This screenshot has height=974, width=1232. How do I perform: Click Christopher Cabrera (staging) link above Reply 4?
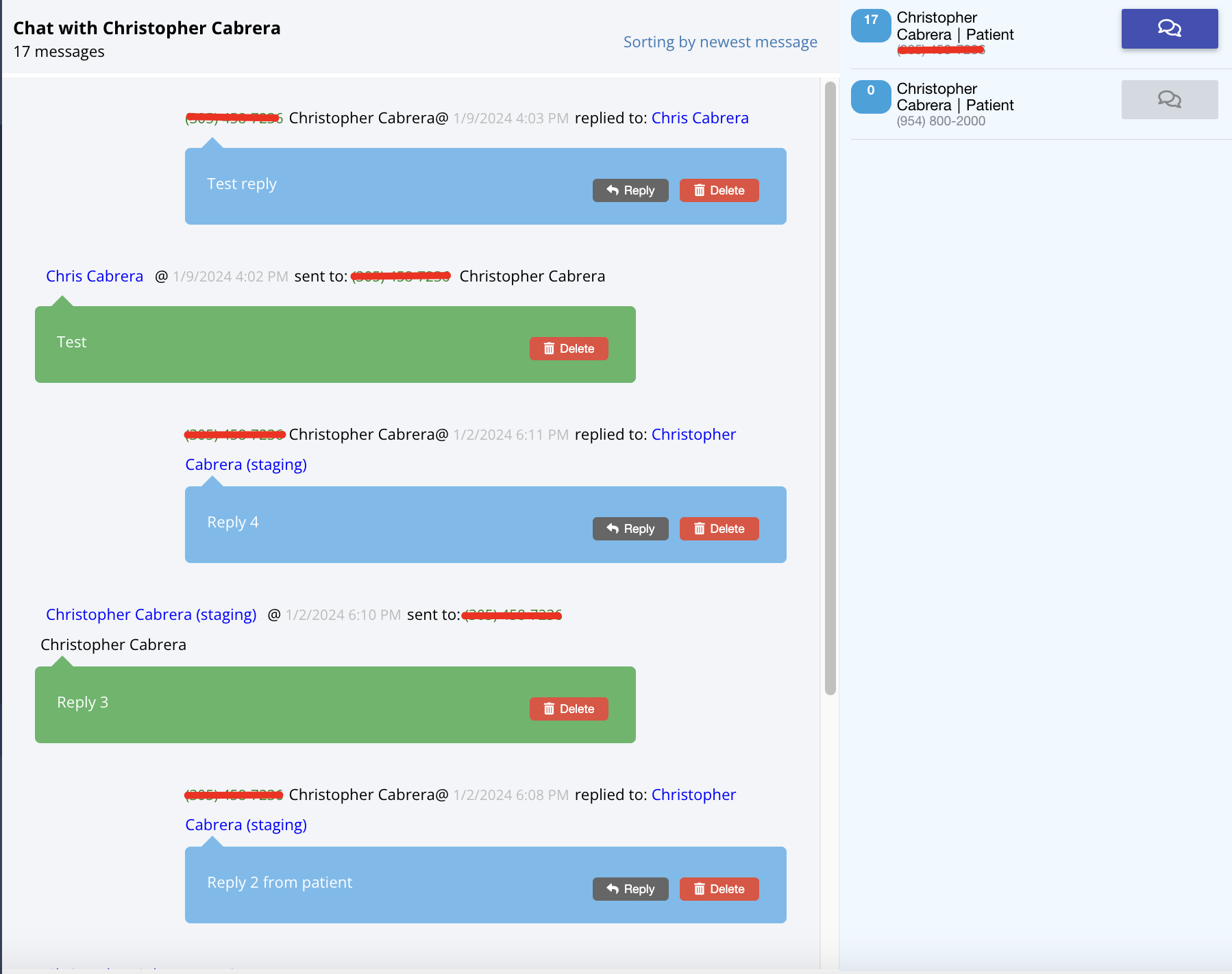(693, 435)
